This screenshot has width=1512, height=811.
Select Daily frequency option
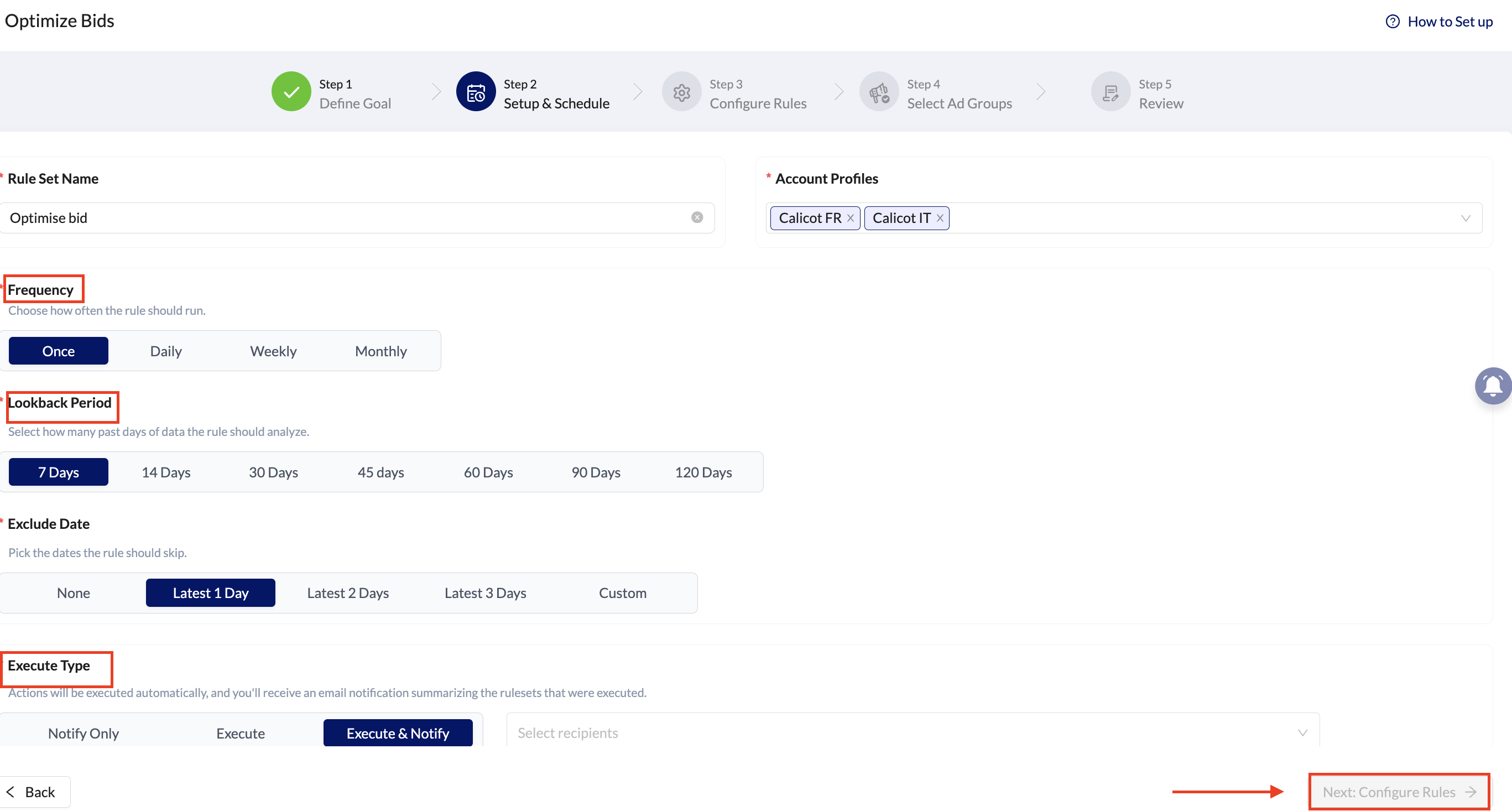165,351
